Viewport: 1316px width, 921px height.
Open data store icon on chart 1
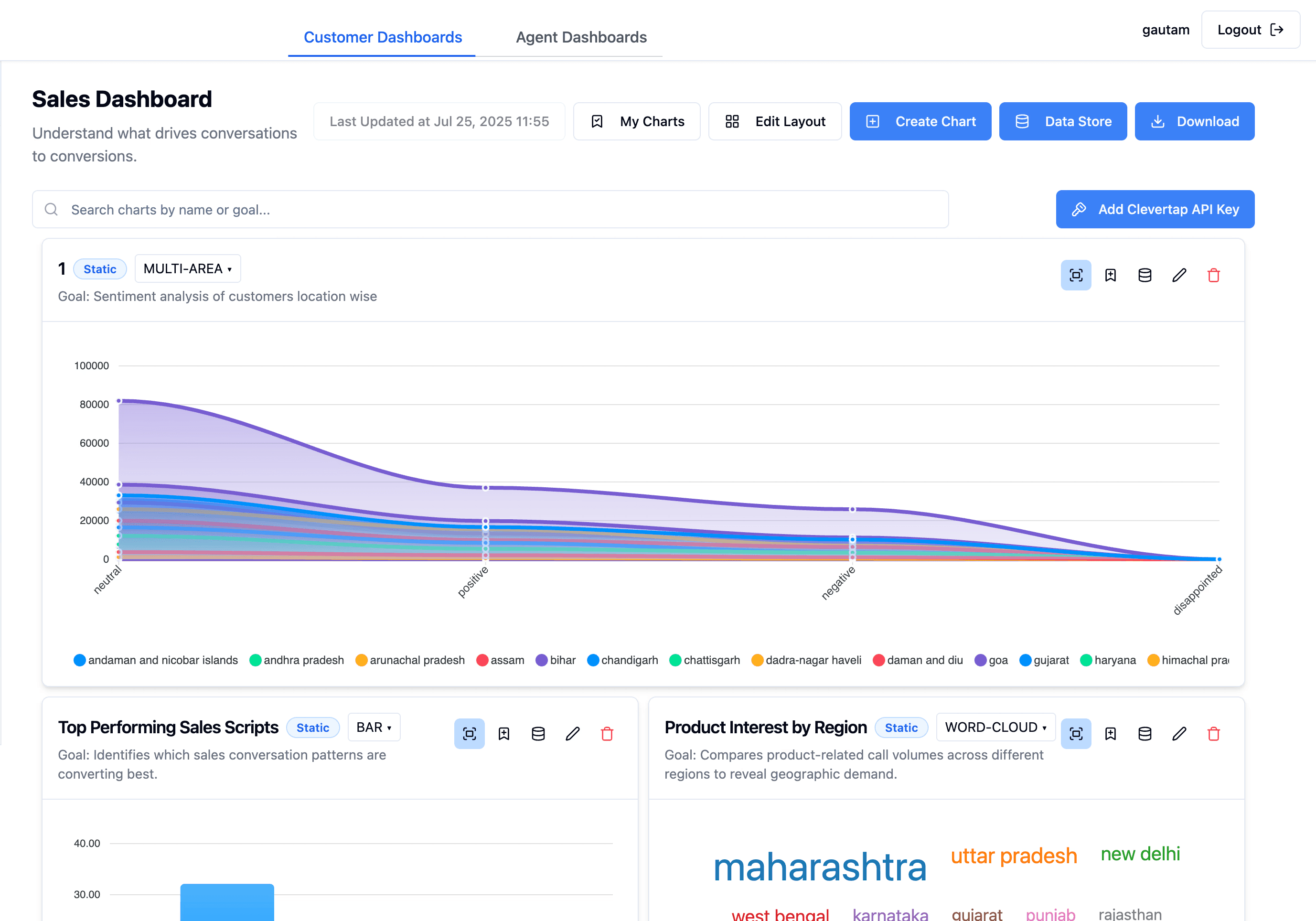pos(1145,275)
